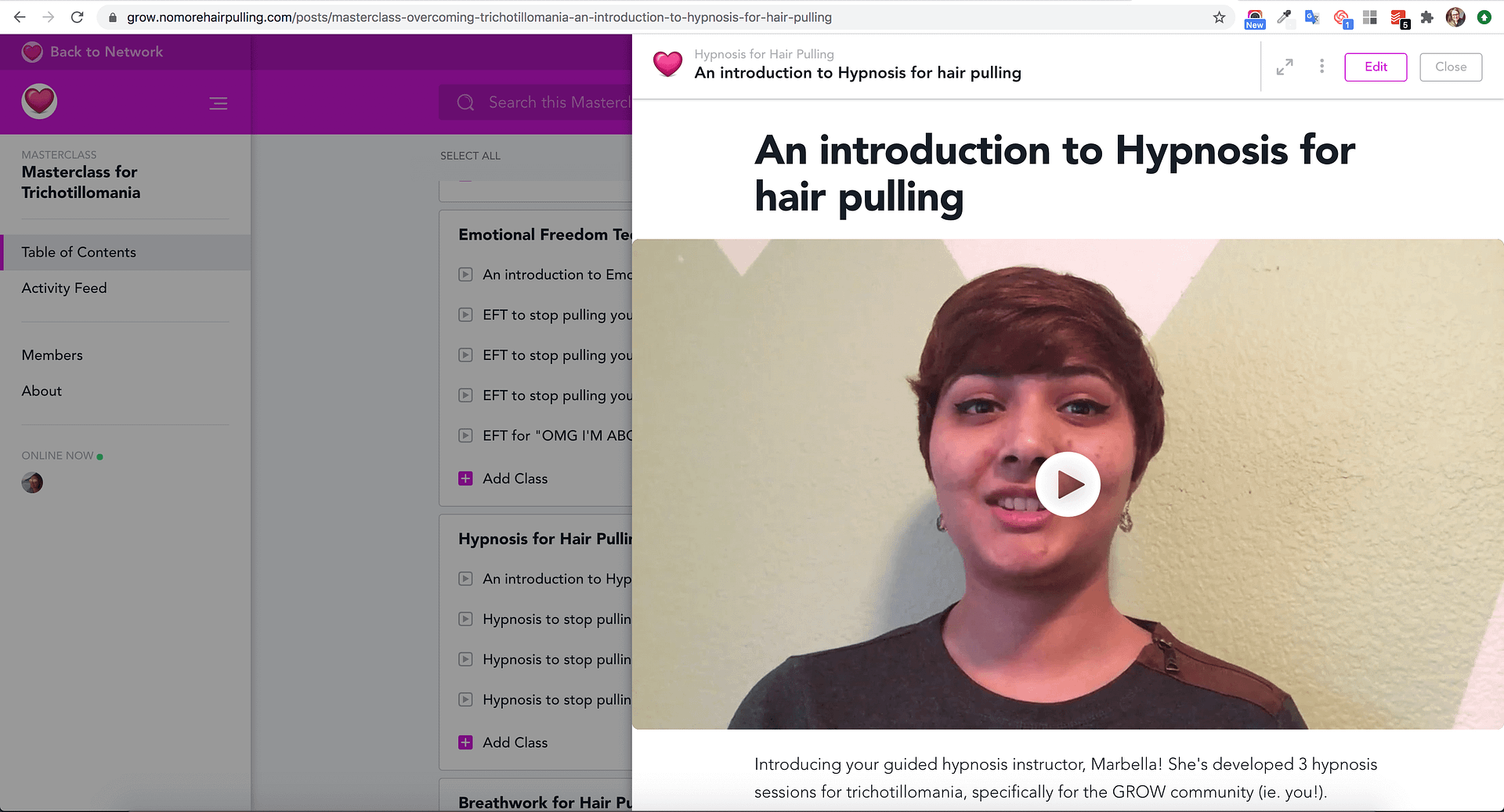Click play icon beside An introduction to Hyp
1504x812 pixels.
(x=465, y=579)
